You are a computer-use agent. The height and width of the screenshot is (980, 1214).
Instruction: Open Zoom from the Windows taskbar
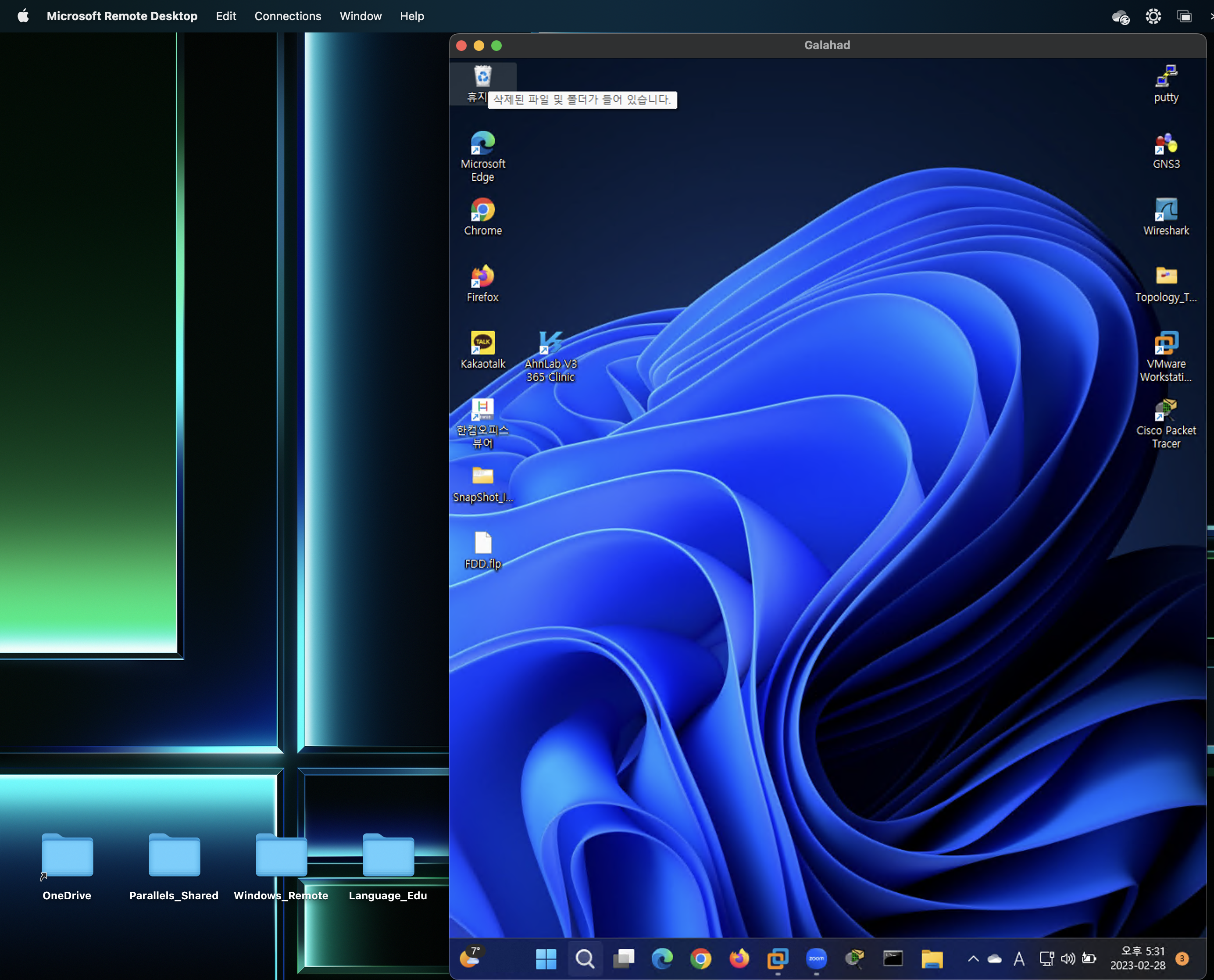pos(816,958)
